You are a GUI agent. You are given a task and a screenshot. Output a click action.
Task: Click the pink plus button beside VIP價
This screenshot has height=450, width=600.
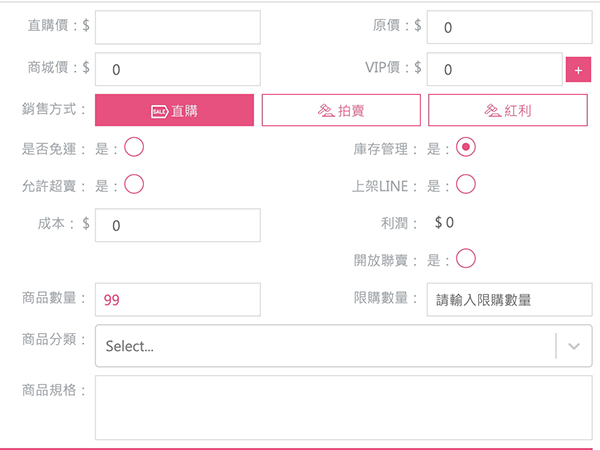pos(578,70)
